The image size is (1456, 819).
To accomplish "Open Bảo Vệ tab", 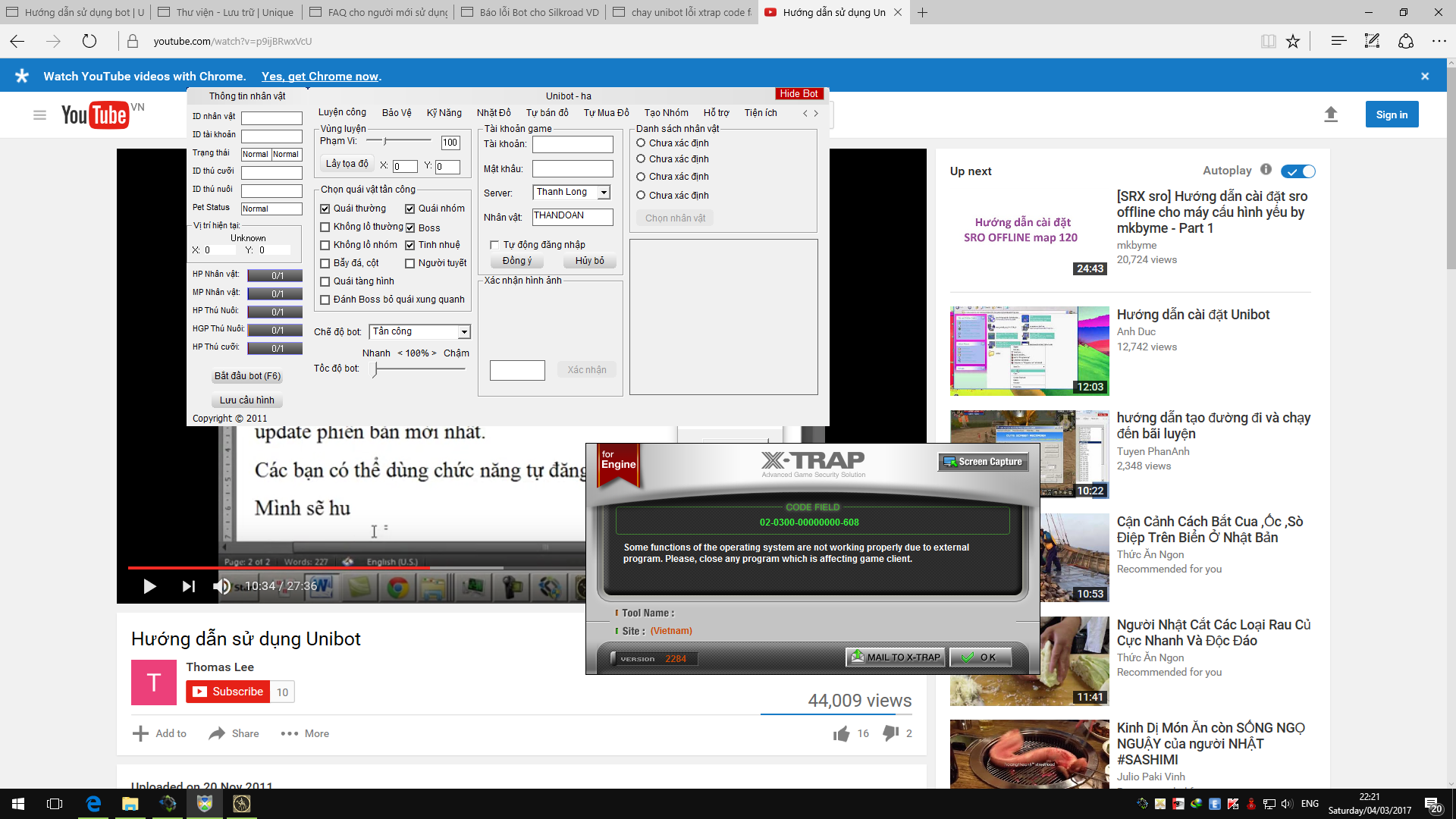I will click(397, 112).
